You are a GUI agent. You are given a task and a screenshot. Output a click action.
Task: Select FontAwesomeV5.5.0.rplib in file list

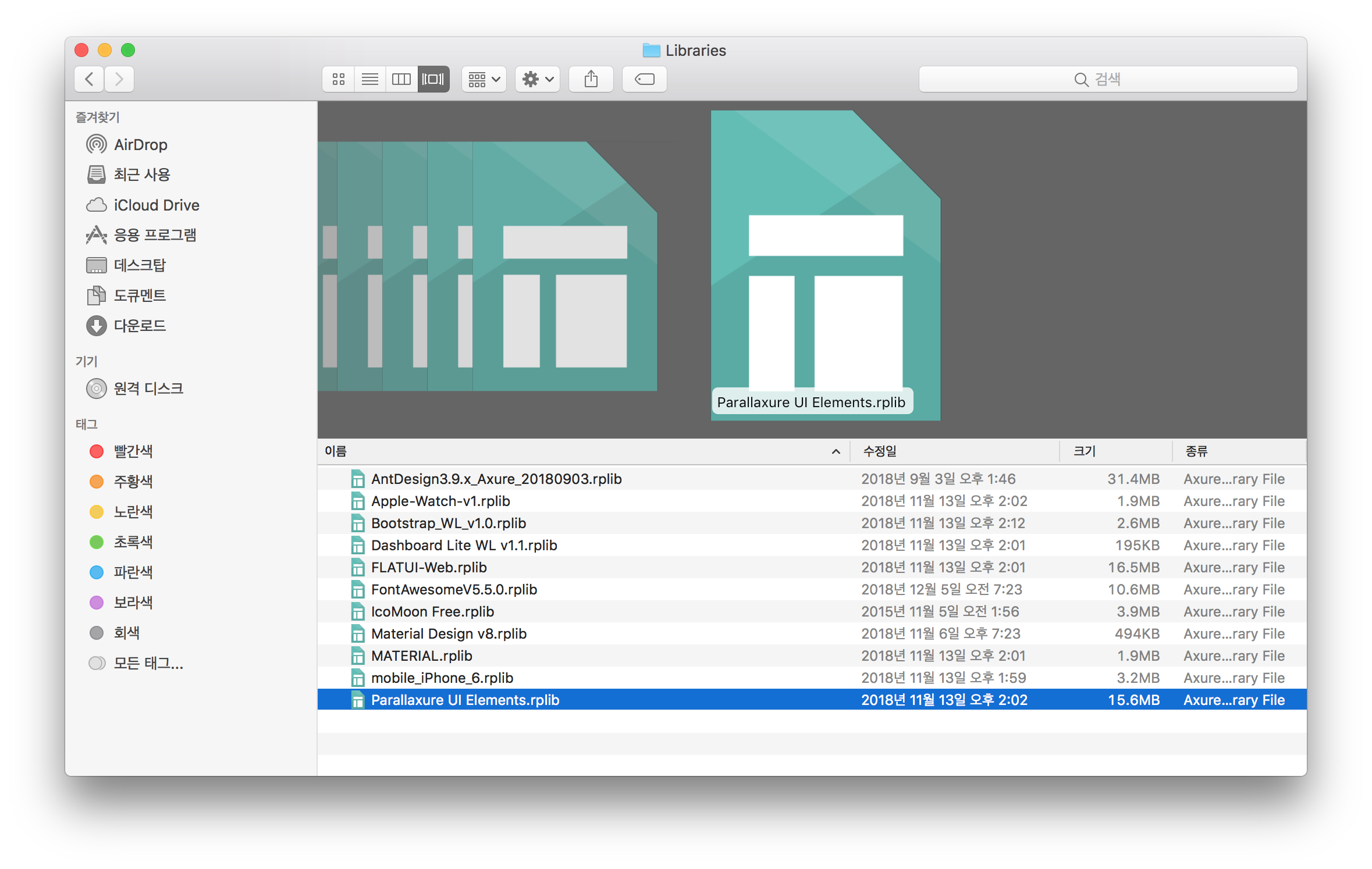(454, 590)
